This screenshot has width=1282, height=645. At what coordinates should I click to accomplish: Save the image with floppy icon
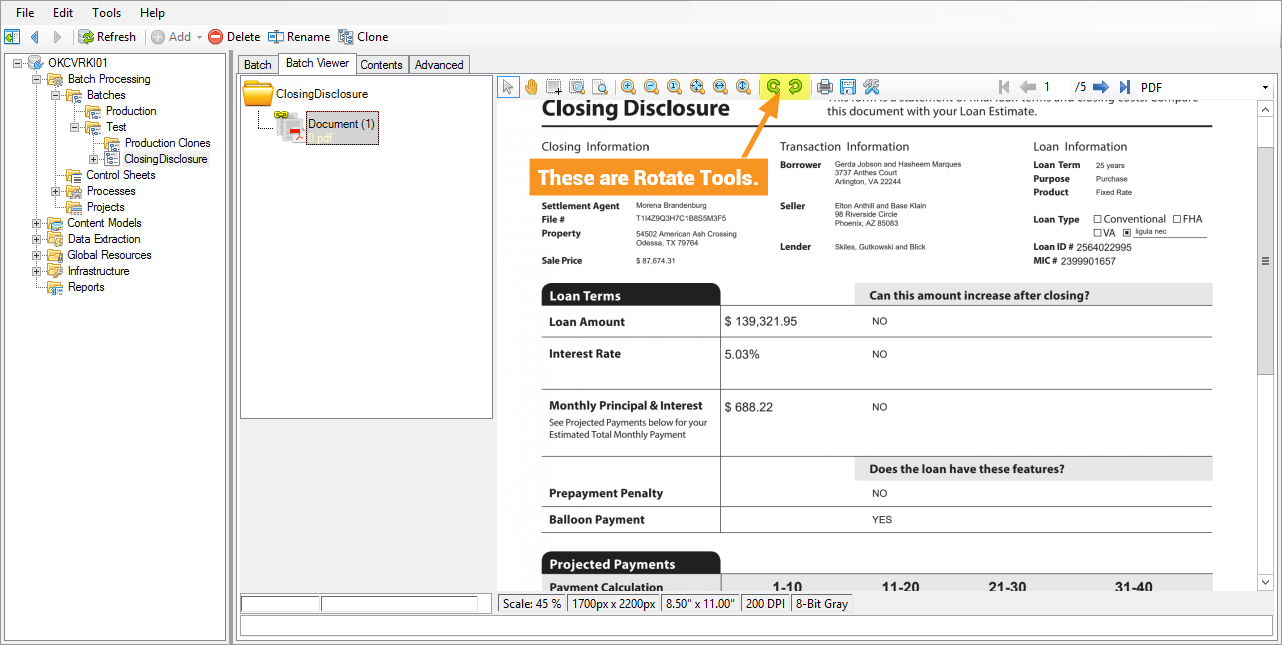(x=848, y=87)
